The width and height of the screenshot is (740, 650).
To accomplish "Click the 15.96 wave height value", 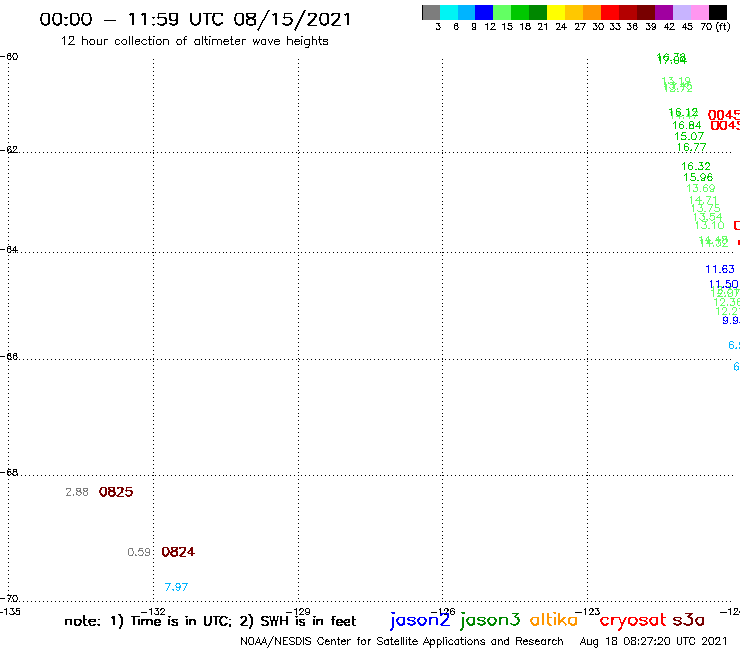I will point(698,177).
